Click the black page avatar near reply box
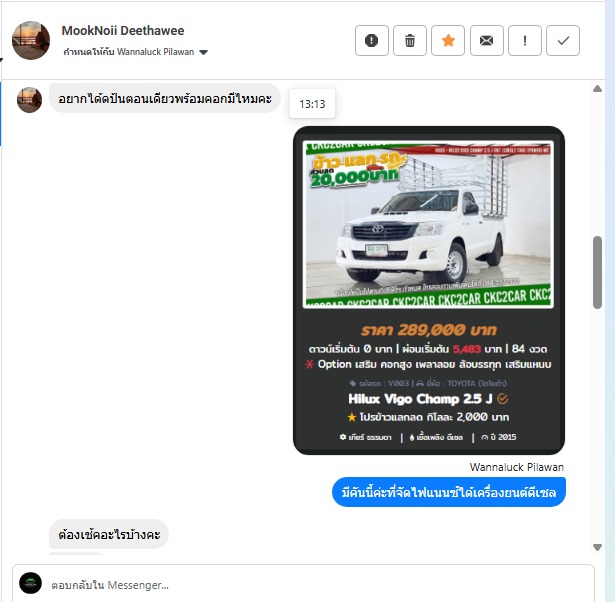This screenshot has height=602, width=615. click(x=30, y=583)
